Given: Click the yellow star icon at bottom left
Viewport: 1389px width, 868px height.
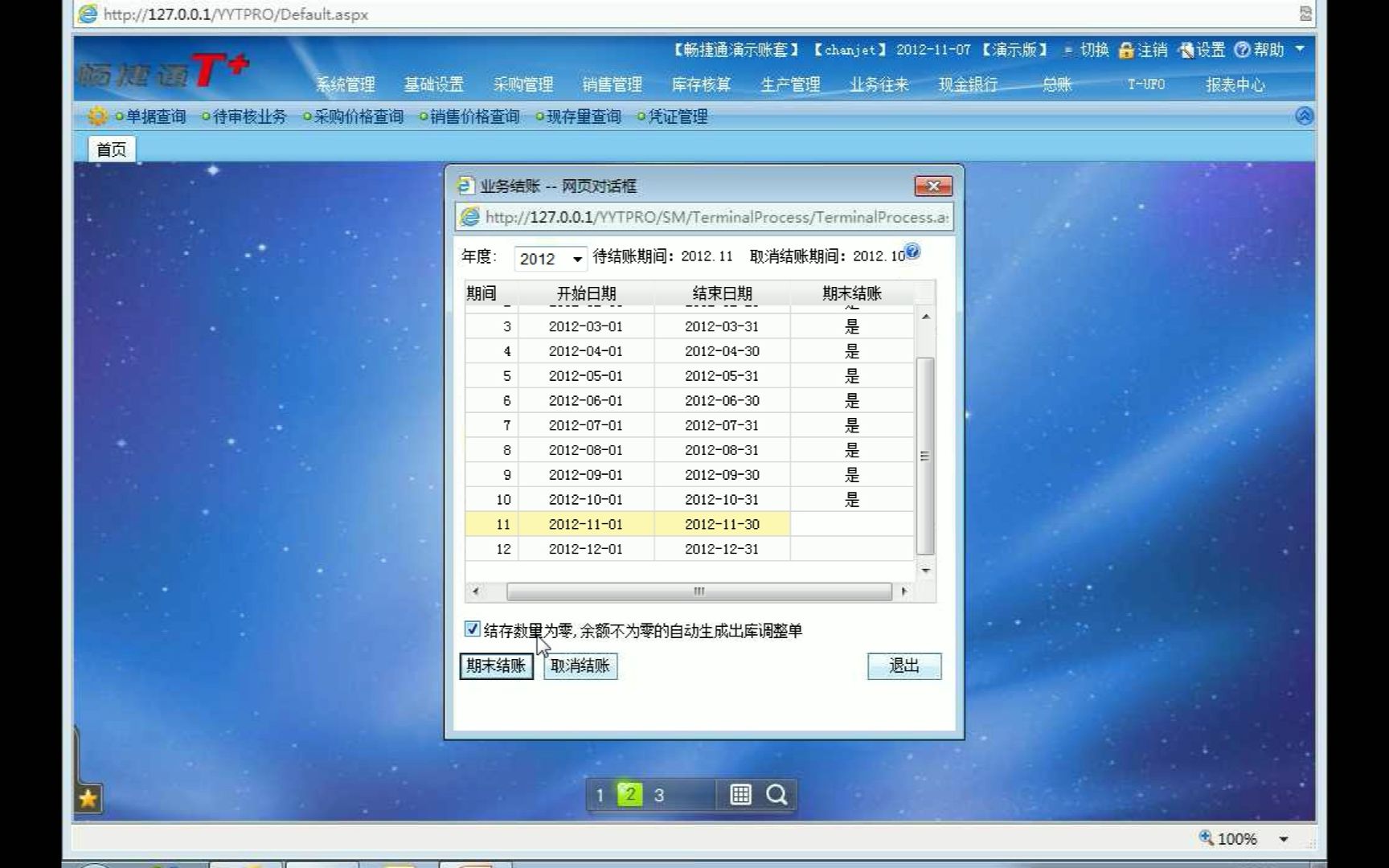Looking at the screenshot, I should pyautogui.click(x=88, y=798).
